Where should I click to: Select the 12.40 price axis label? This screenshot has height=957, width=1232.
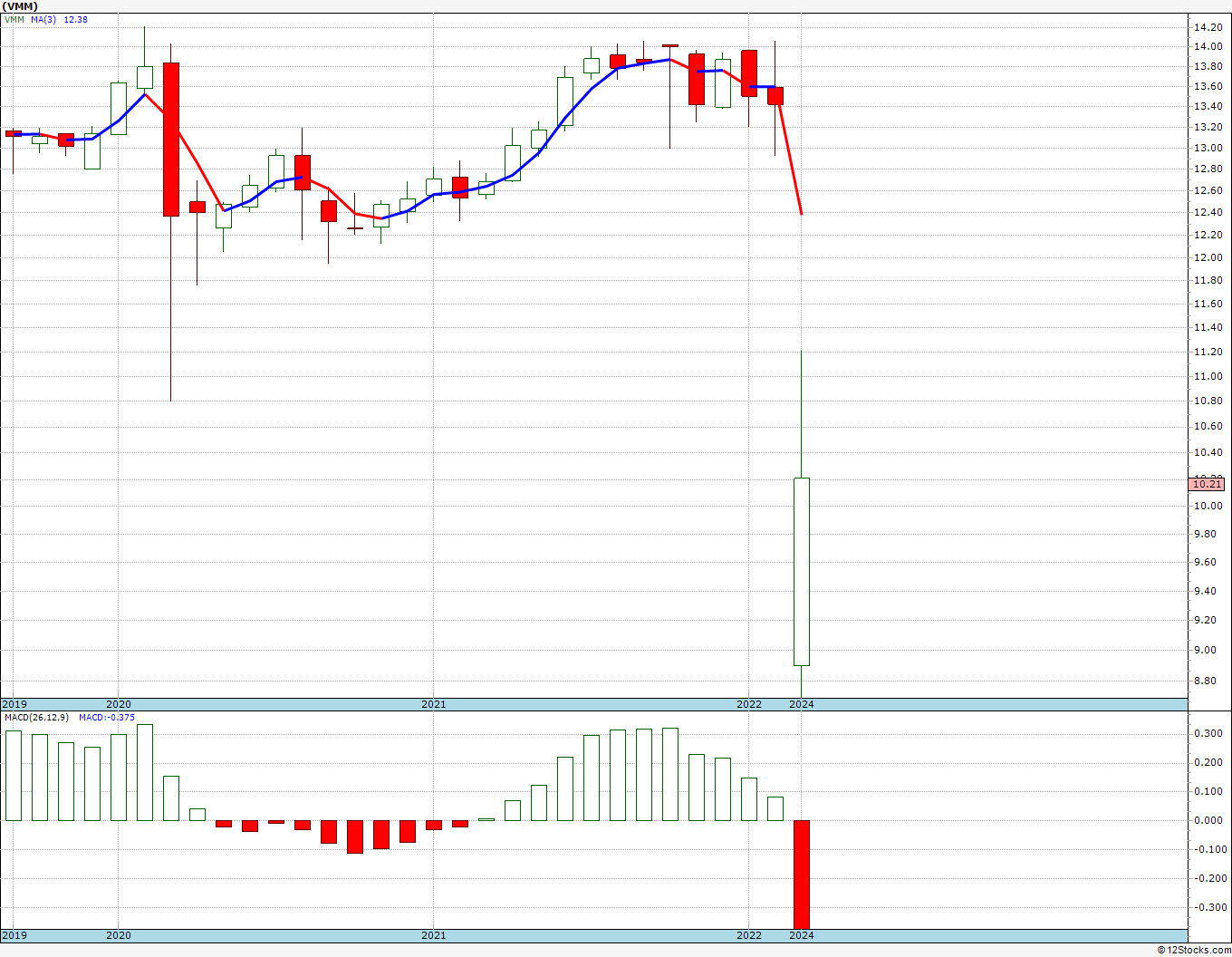click(x=1208, y=213)
